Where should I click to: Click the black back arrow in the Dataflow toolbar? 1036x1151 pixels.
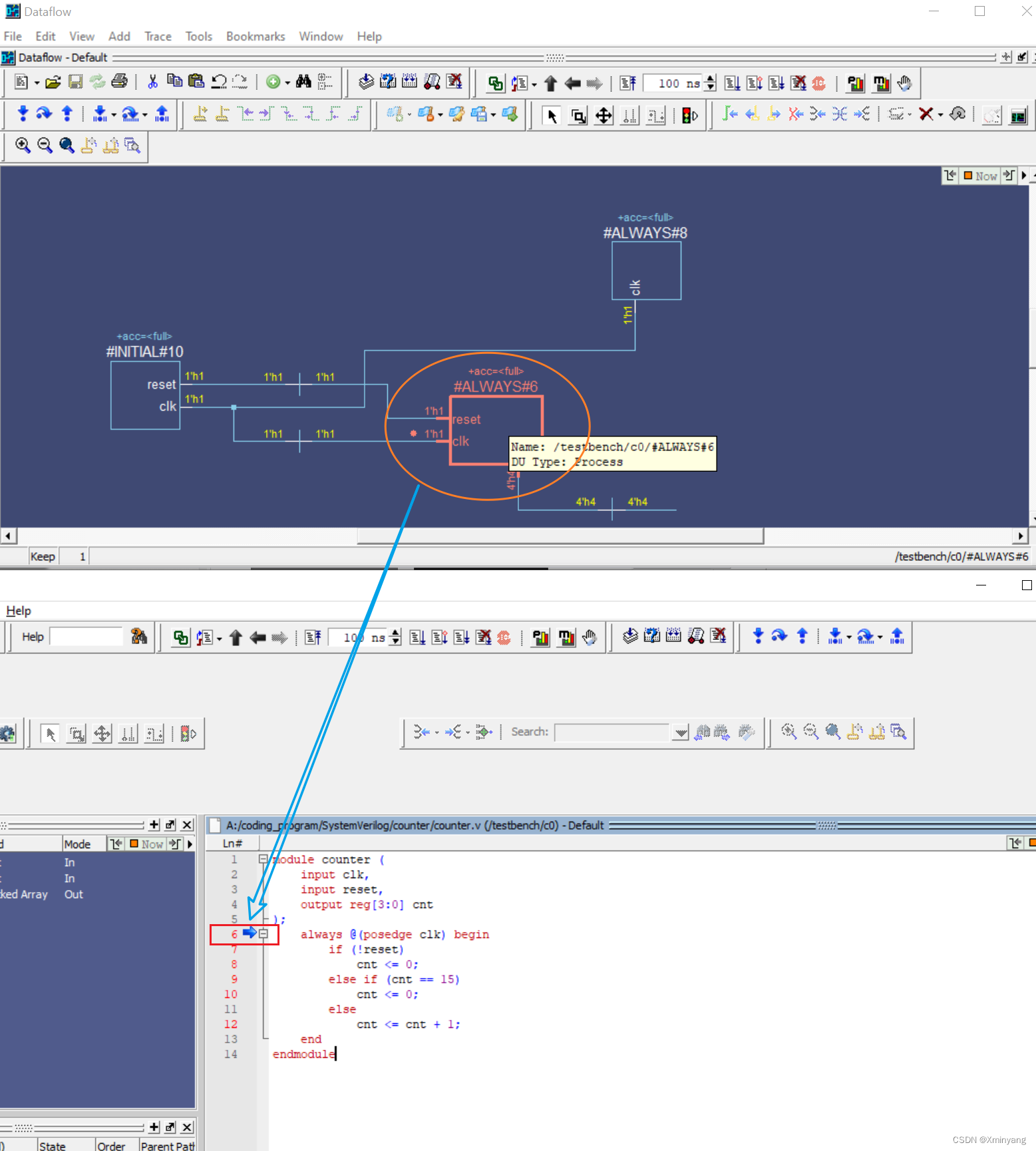pos(572,83)
